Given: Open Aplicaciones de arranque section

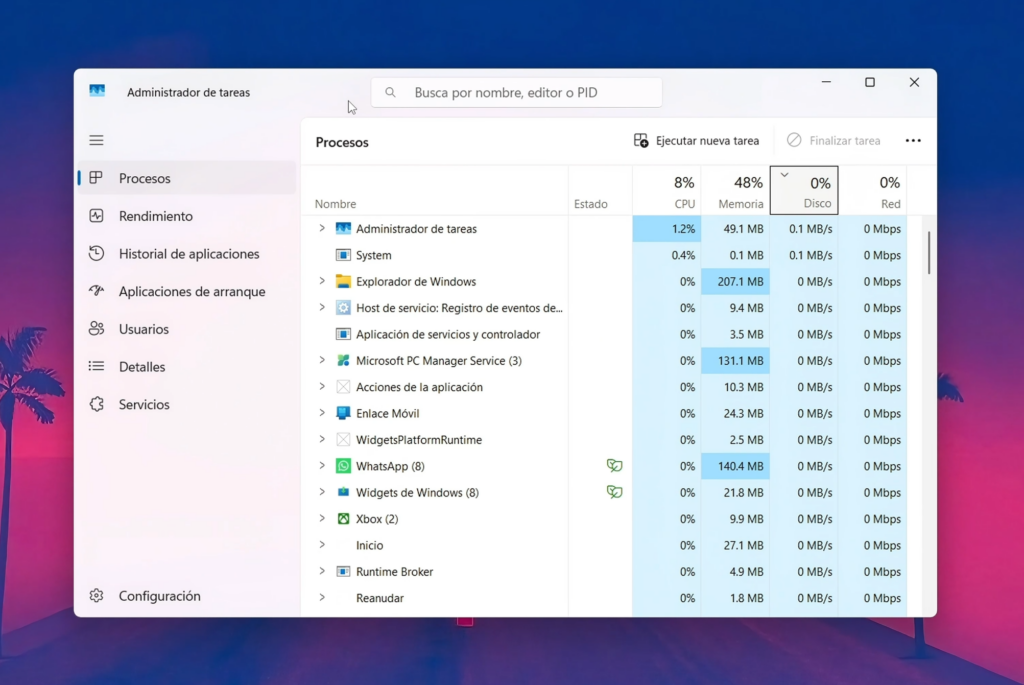Looking at the screenshot, I should 96,291.
